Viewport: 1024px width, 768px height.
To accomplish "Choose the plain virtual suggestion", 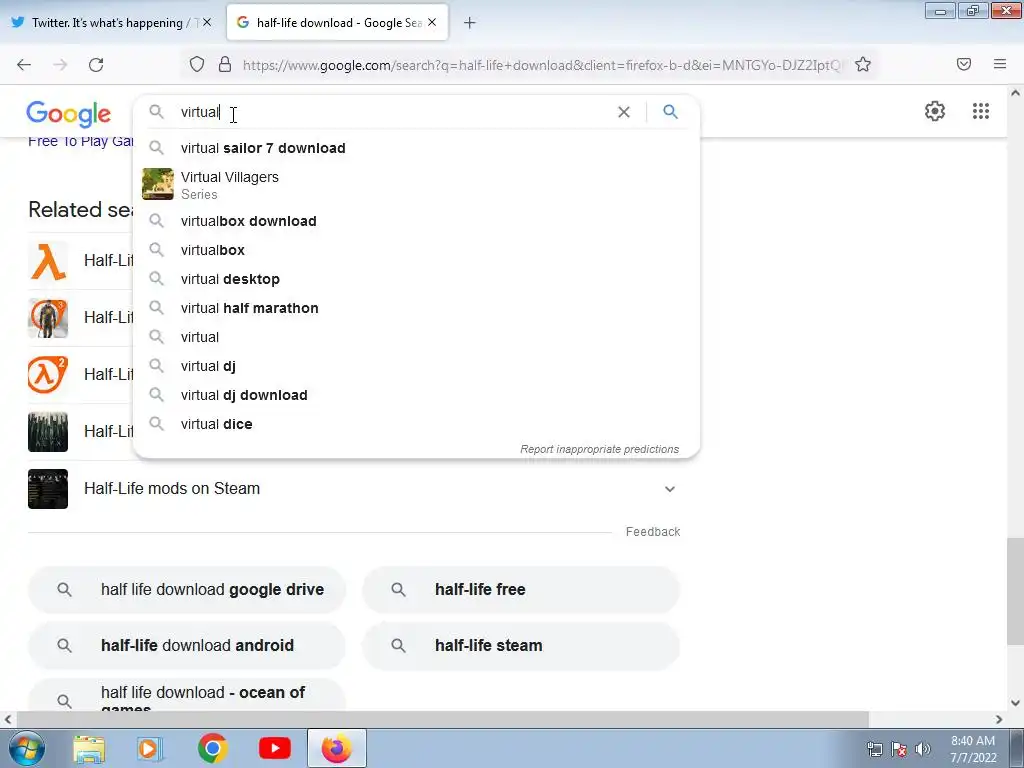I will tap(415, 337).
